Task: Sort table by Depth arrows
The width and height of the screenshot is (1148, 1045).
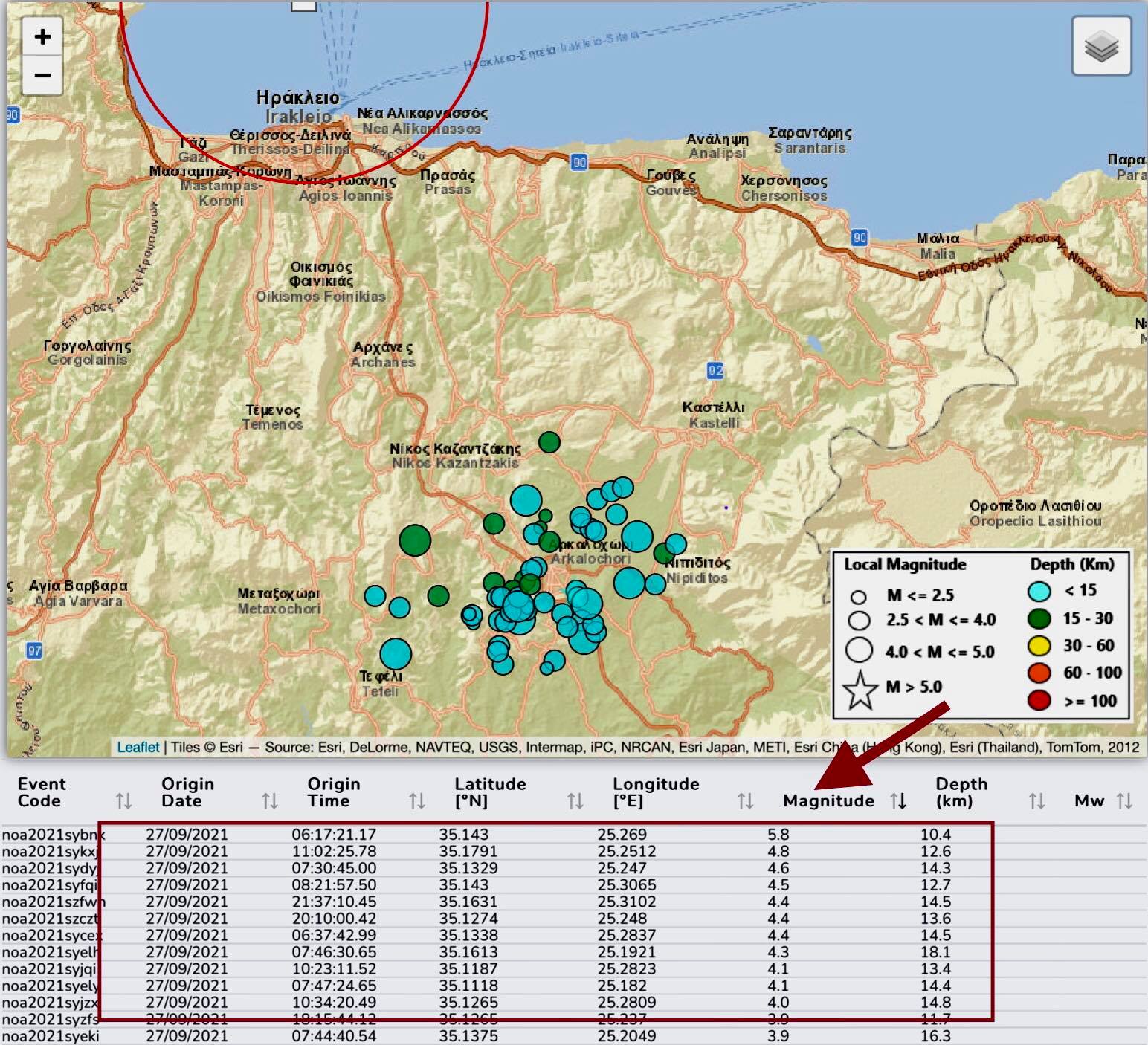Action: click(1036, 800)
